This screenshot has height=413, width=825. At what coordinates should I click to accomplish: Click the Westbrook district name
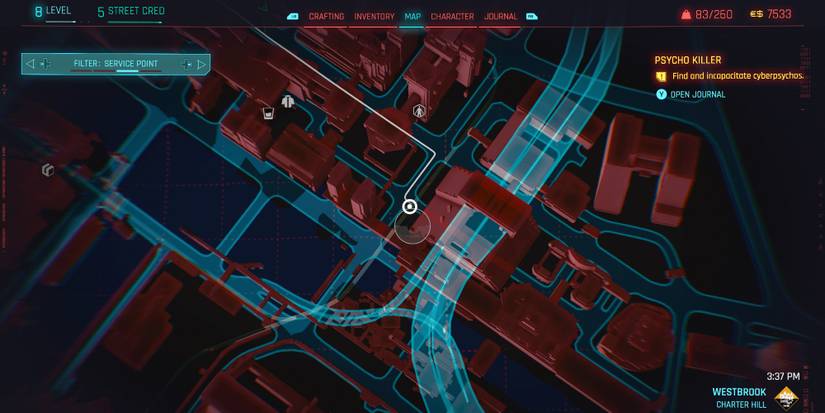click(739, 392)
